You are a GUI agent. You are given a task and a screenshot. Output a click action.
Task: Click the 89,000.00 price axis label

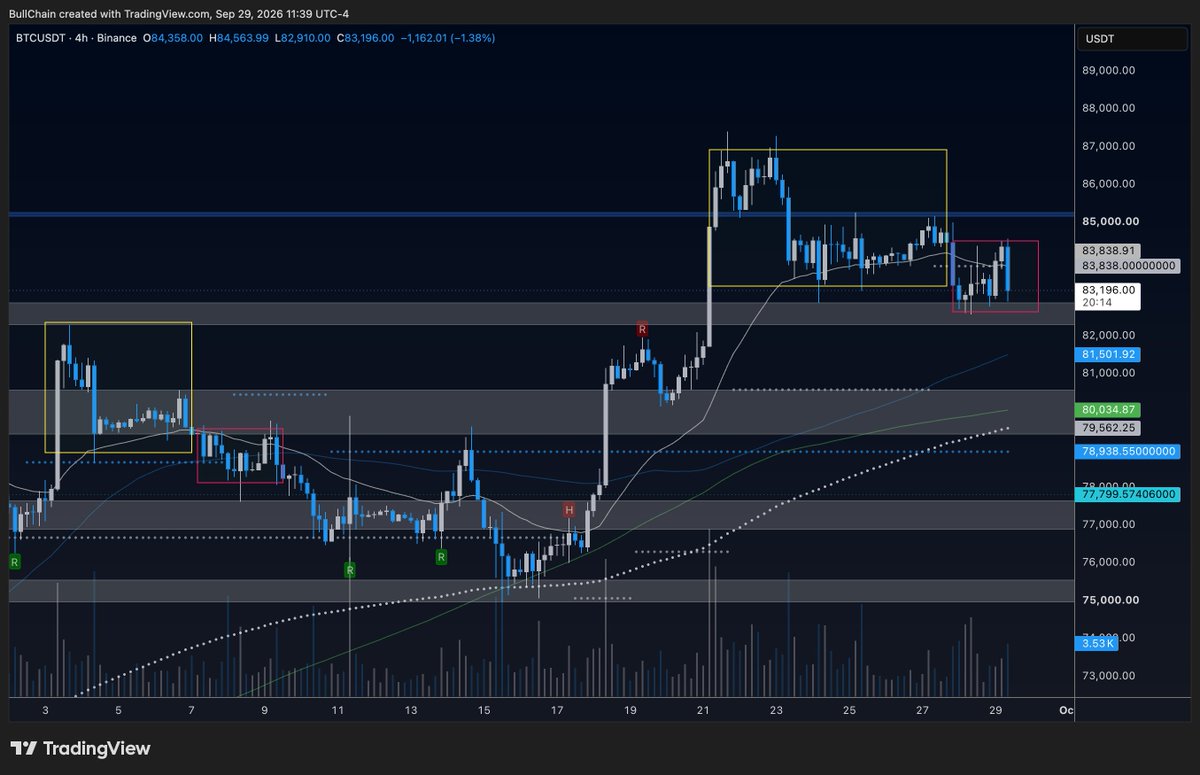(1108, 71)
